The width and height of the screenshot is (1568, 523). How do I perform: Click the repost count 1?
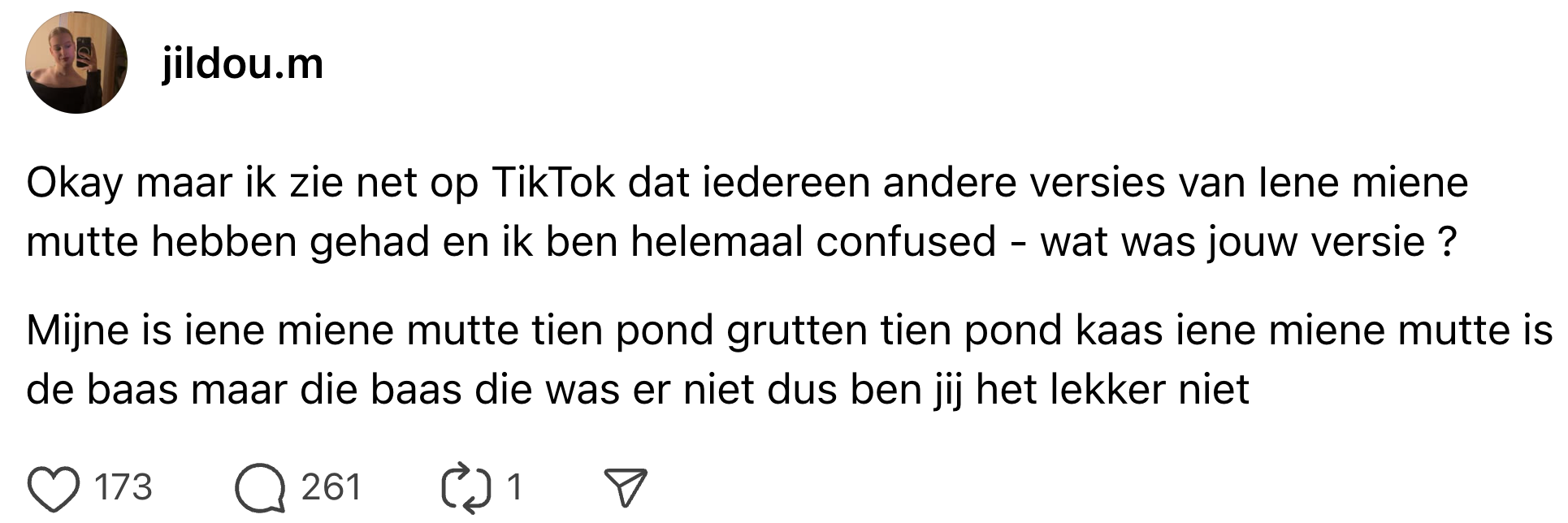click(513, 488)
